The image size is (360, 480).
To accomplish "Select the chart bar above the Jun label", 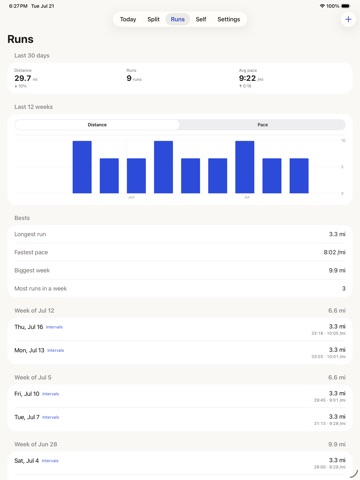I will click(x=136, y=176).
